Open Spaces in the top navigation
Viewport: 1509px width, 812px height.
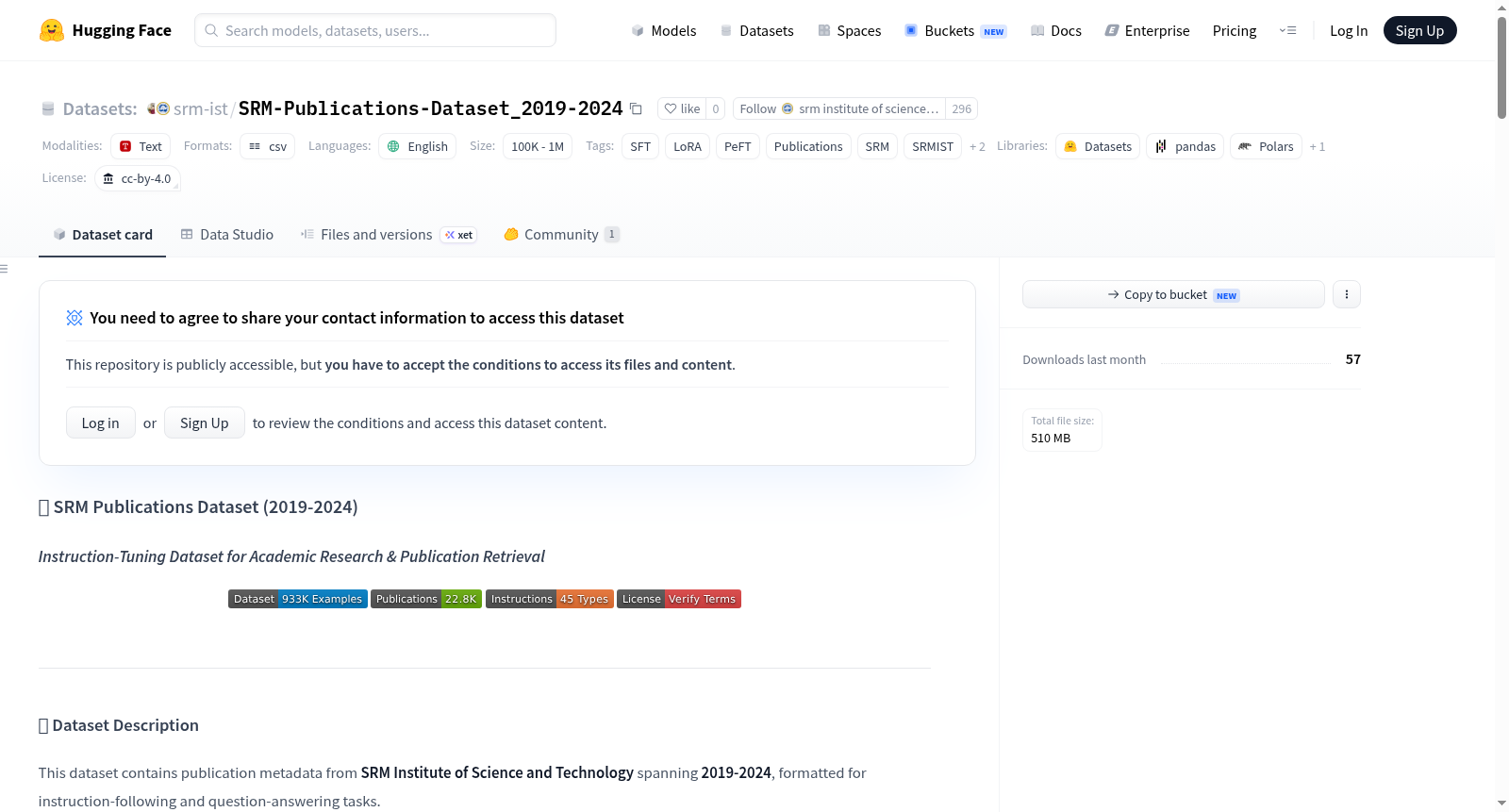click(849, 30)
